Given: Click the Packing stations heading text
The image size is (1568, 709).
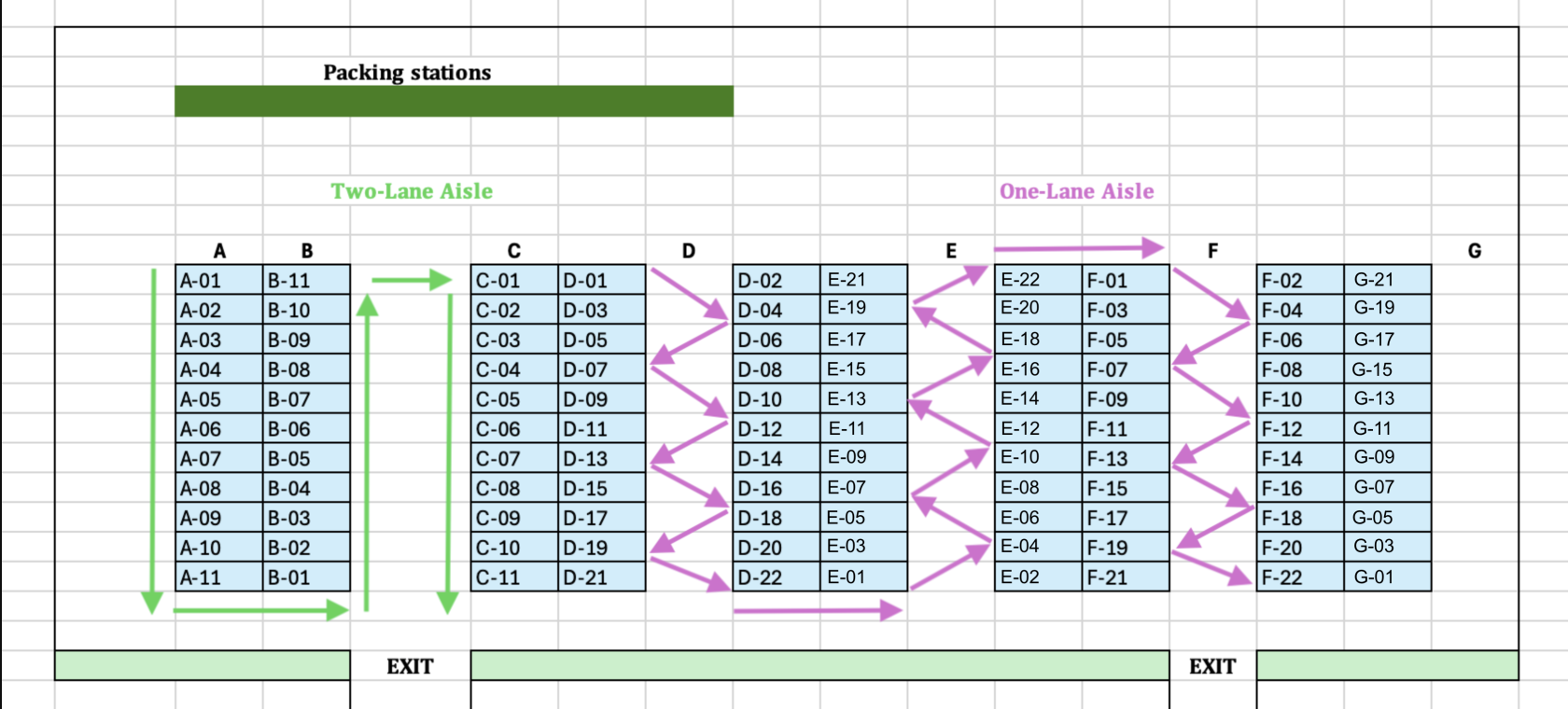Looking at the screenshot, I should [x=407, y=73].
